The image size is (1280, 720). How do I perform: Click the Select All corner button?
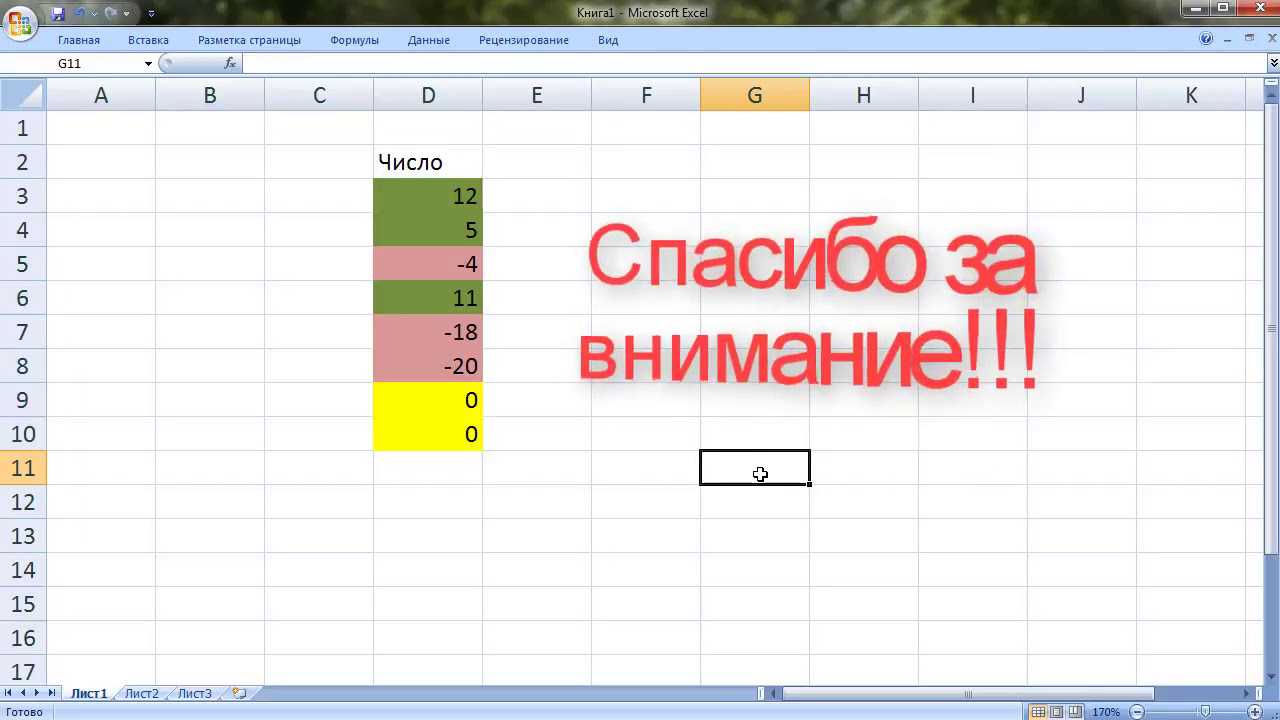pos(22,95)
